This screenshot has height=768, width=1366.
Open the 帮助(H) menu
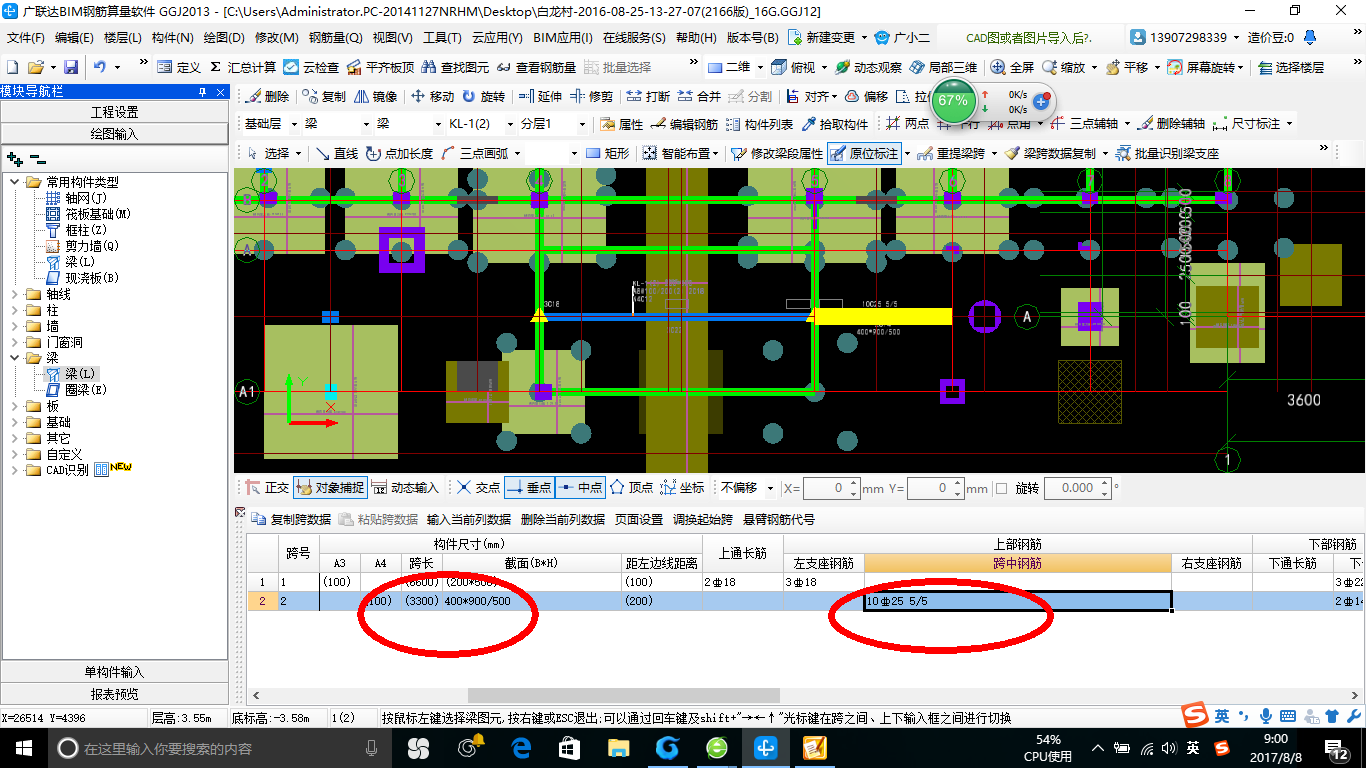click(696, 38)
